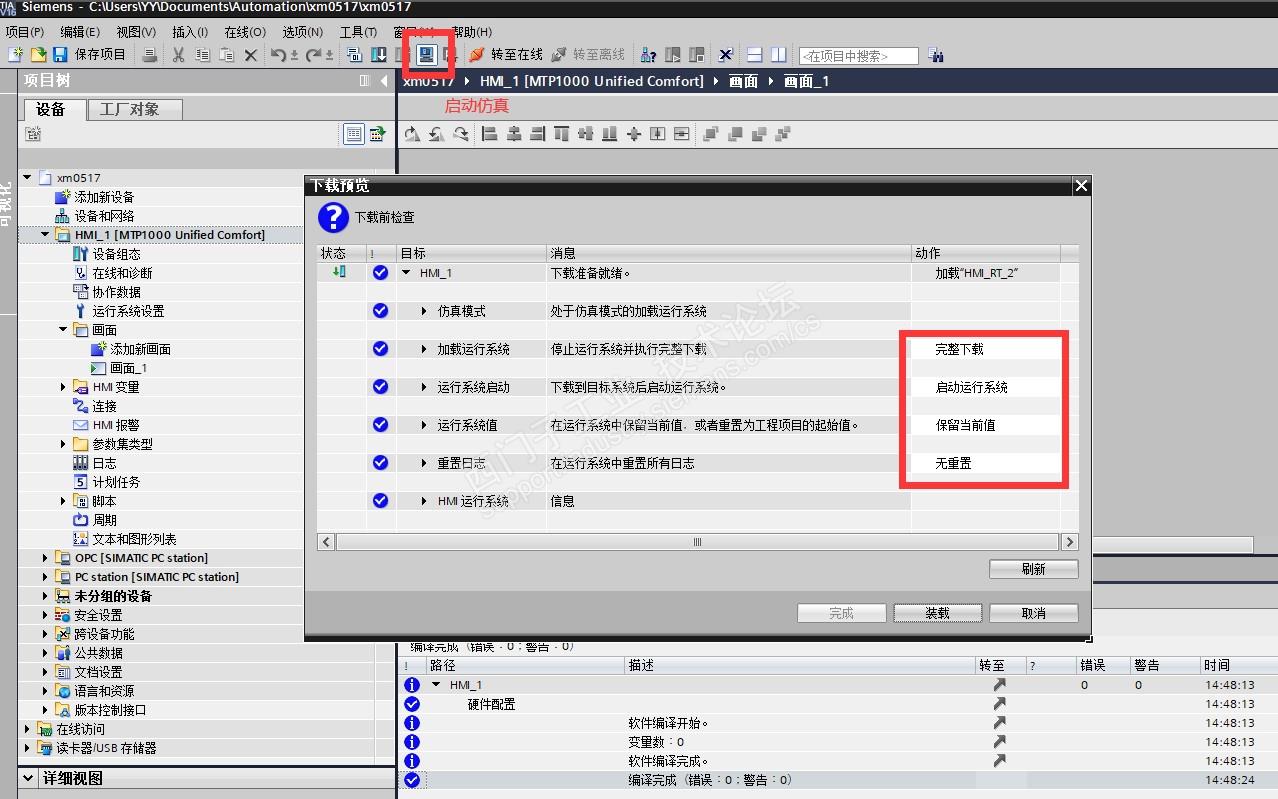1278x799 pixels.
Task: Expand the 安全设置 node
Action: (x=45, y=615)
